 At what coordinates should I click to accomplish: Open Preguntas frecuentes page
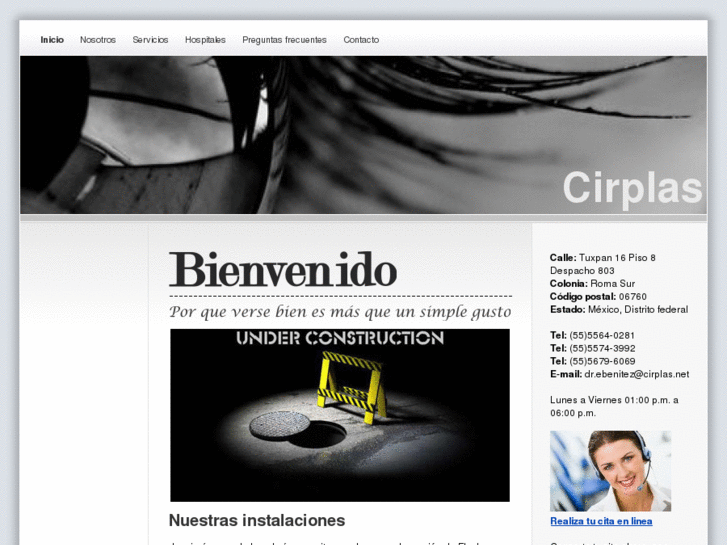(x=284, y=40)
